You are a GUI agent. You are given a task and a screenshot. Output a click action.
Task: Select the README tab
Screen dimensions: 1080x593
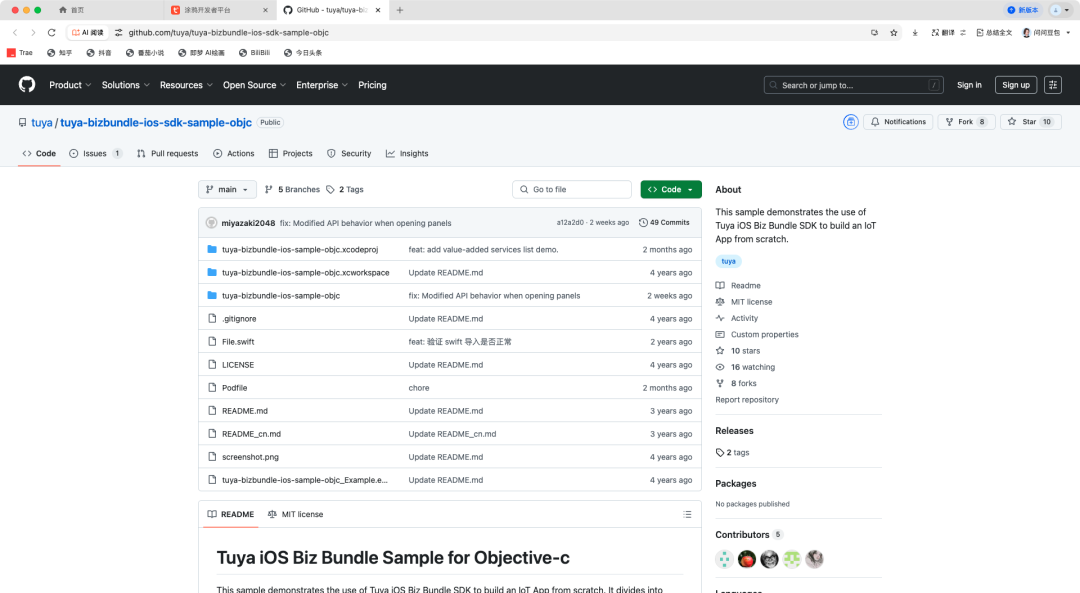231,514
